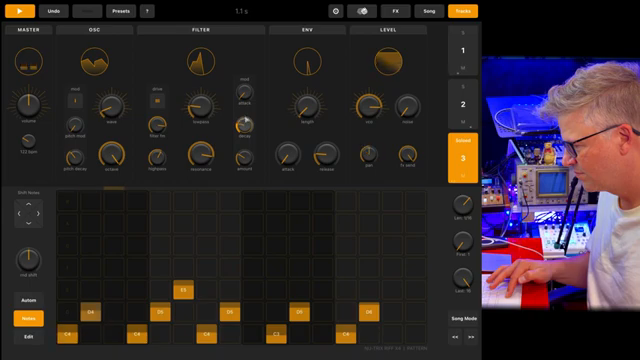Image resolution: width=640 pixels, height=360 pixels.
Task: Select the Tracks tab
Action: coord(463,11)
